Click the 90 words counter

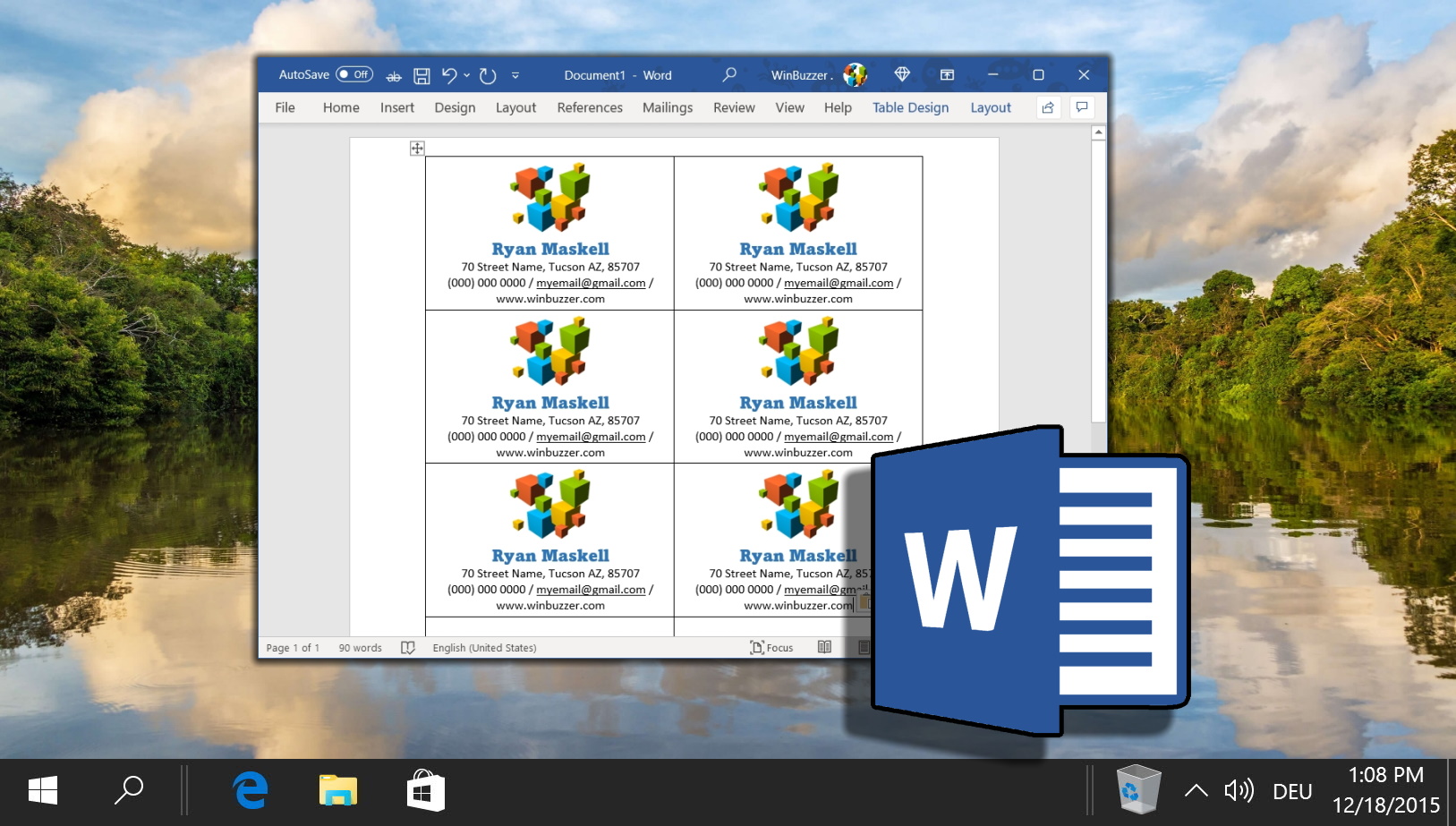(x=360, y=647)
